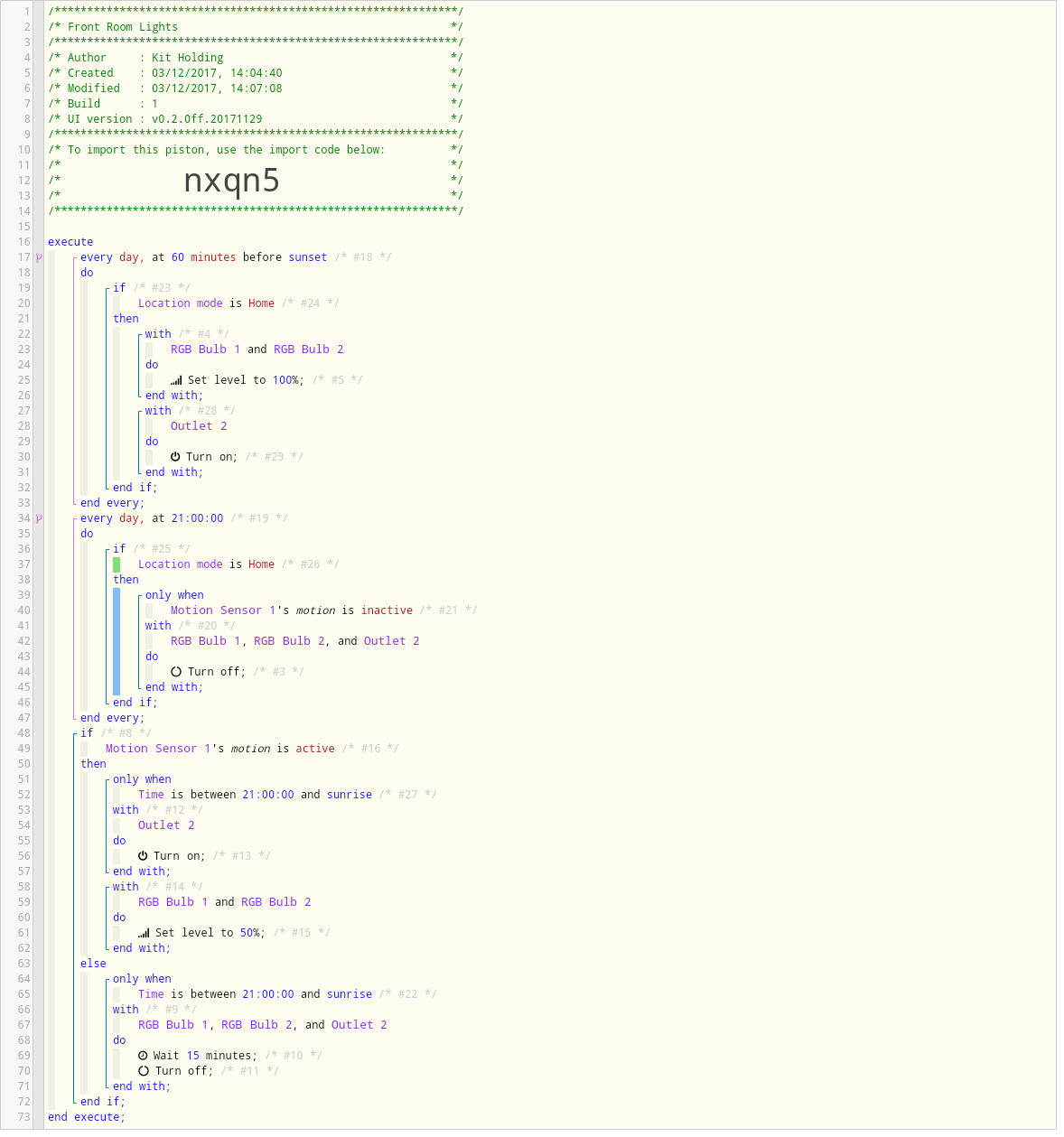
Task: Click the execute keyword on line 16
Action: click(x=70, y=242)
